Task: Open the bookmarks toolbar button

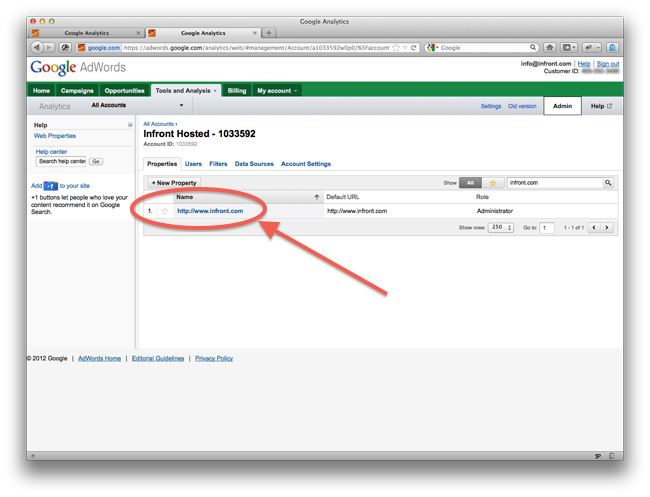Action: coord(569,48)
